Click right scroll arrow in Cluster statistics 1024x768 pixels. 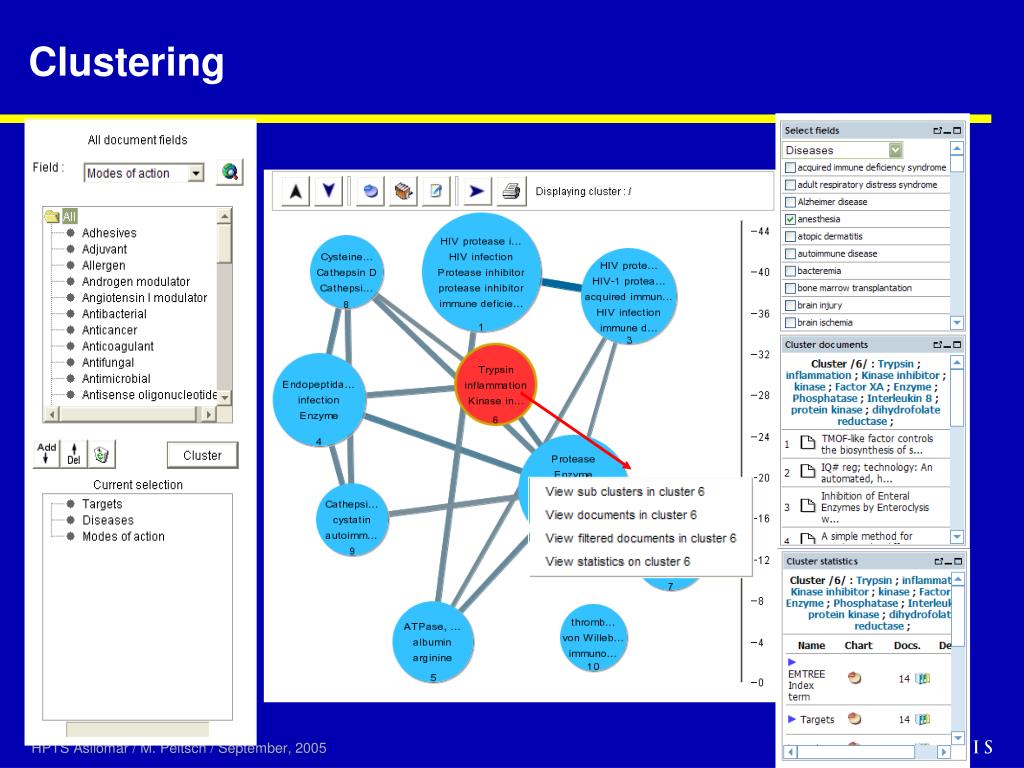(x=944, y=752)
